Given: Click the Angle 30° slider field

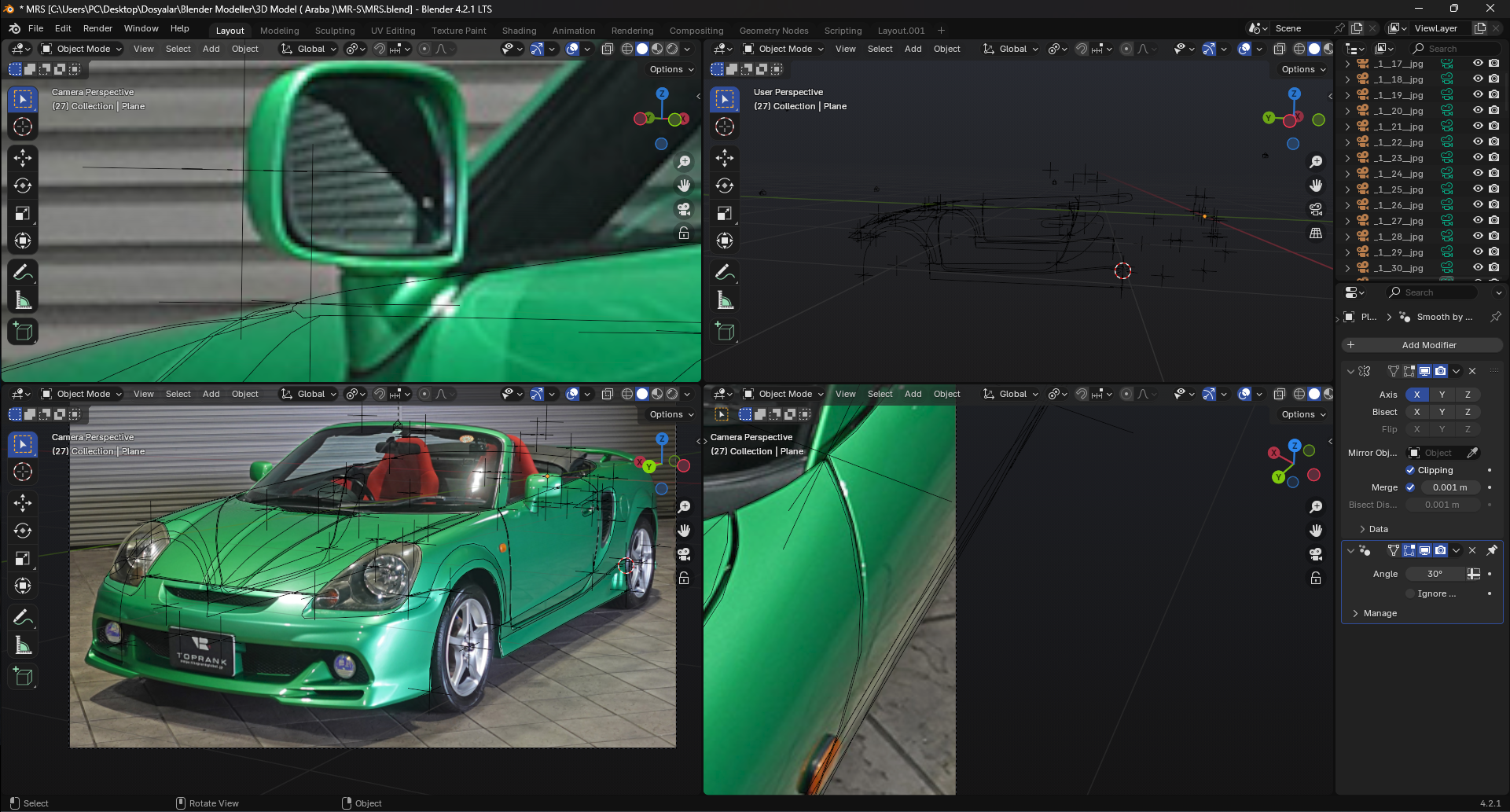Looking at the screenshot, I should coord(1435,574).
